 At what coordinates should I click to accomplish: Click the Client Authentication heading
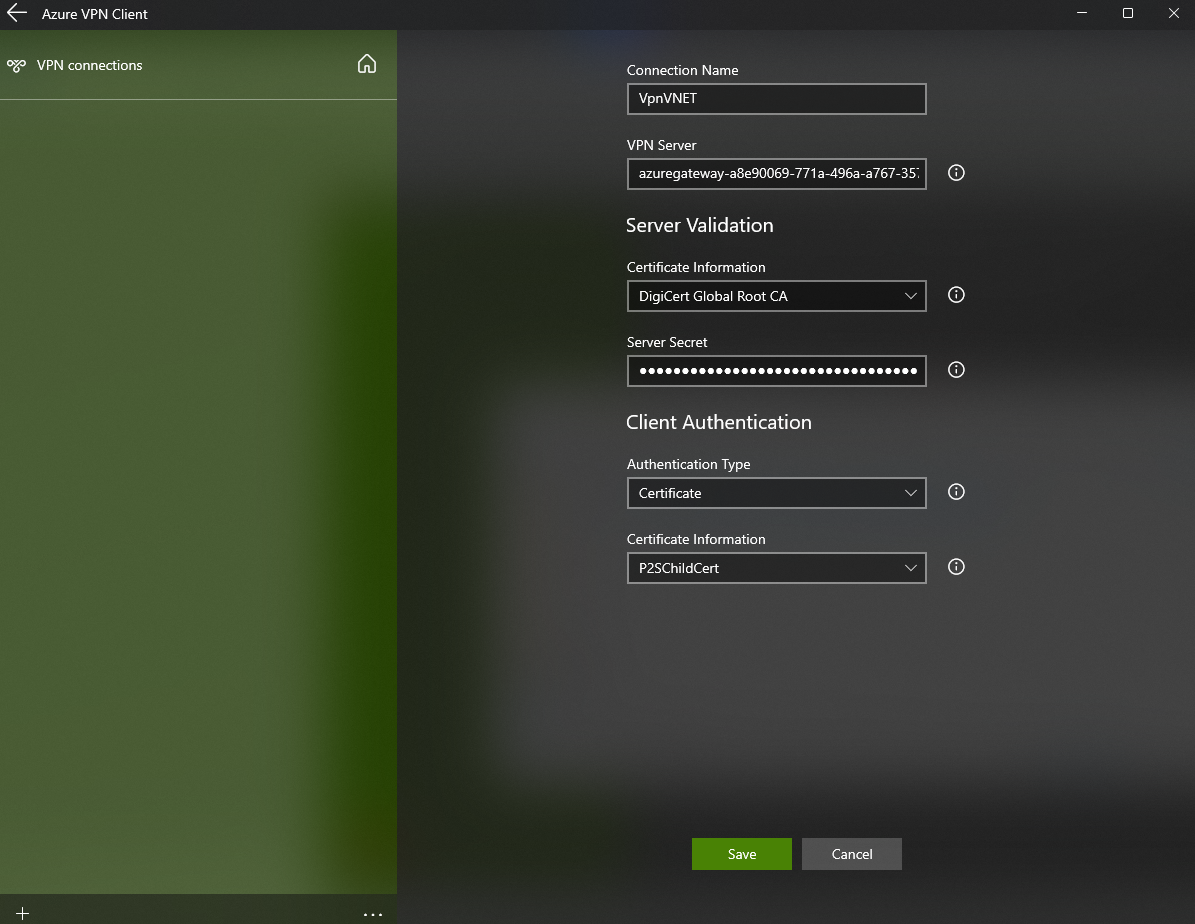tap(719, 422)
